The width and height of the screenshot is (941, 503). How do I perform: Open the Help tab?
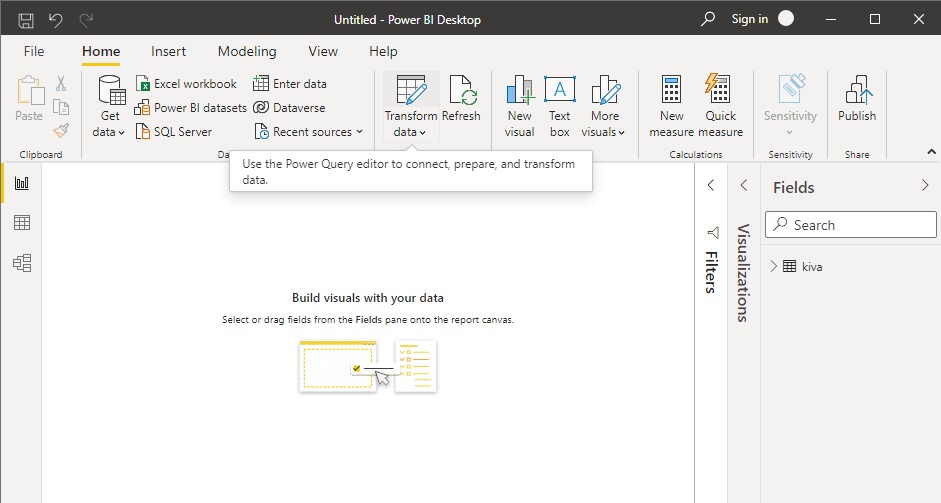point(383,52)
